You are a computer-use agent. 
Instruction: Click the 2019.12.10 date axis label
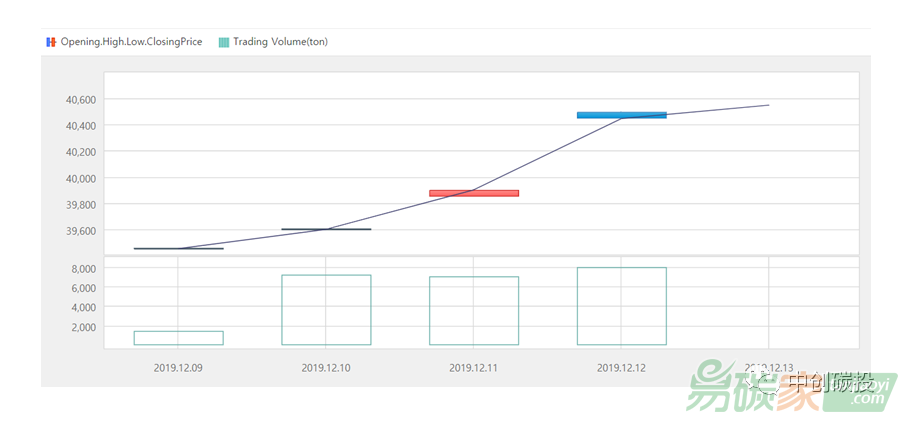click(x=326, y=368)
